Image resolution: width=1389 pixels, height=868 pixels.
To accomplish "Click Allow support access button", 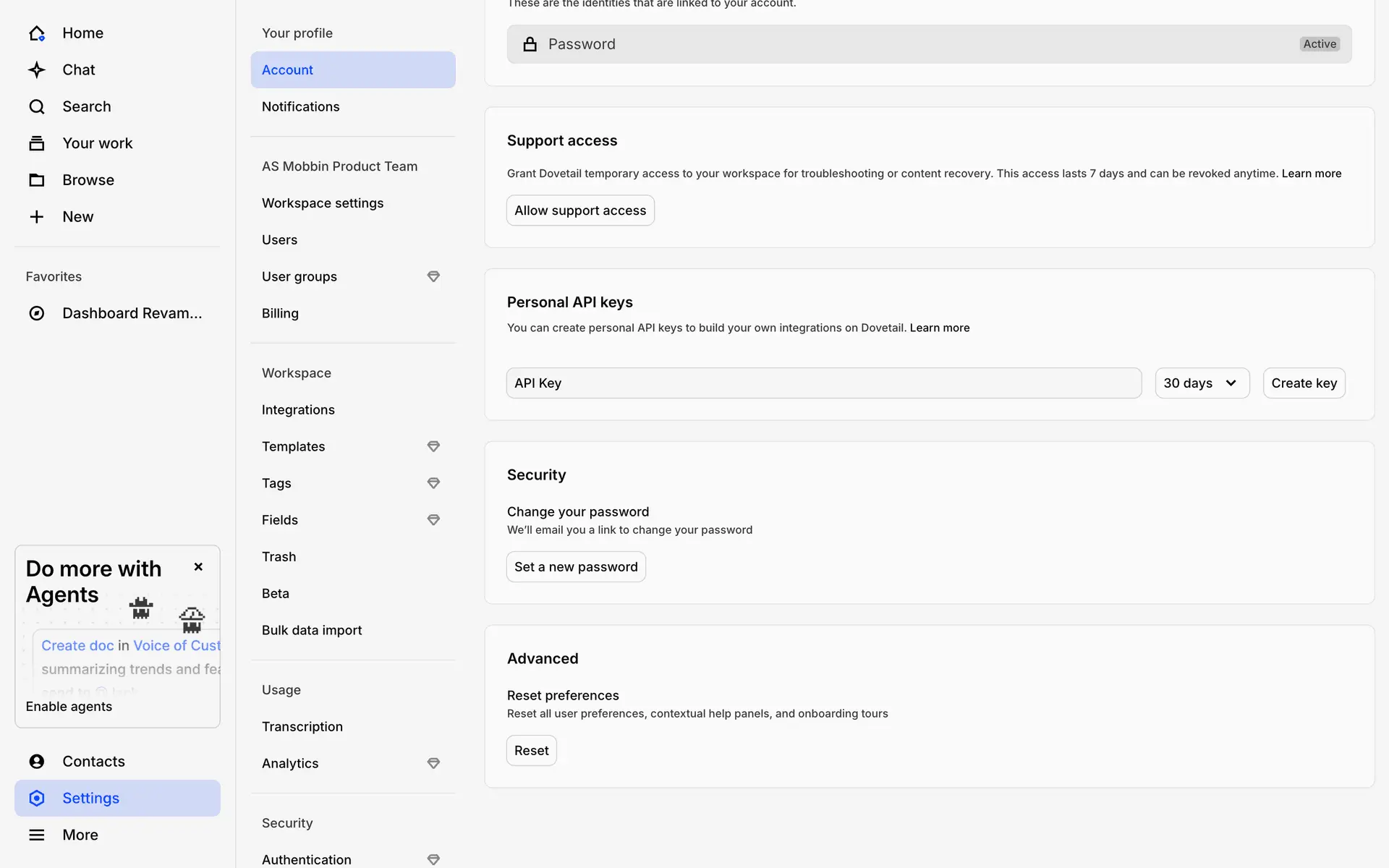I will tap(580, 210).
